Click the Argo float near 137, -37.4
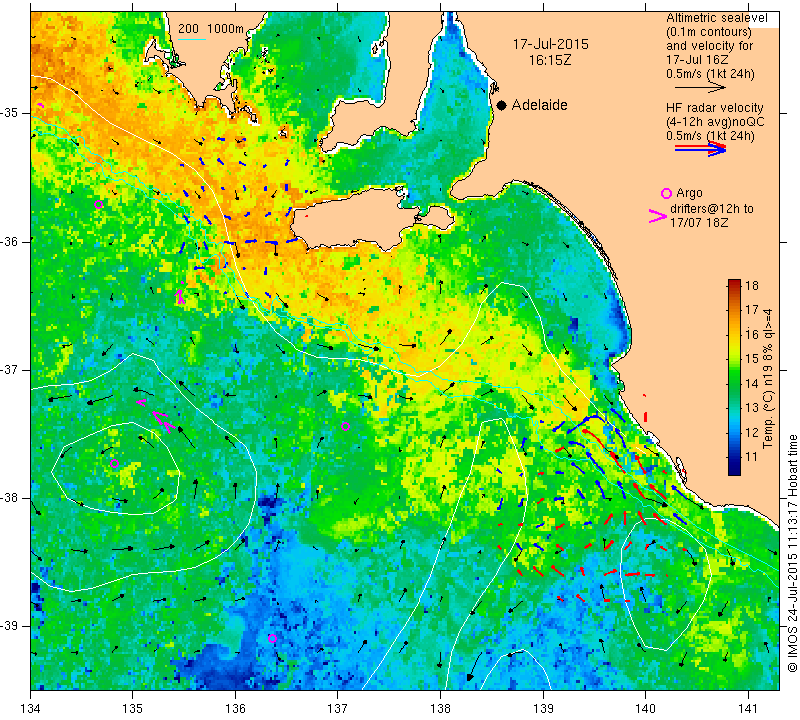800x720 pixels. (345, 427)
